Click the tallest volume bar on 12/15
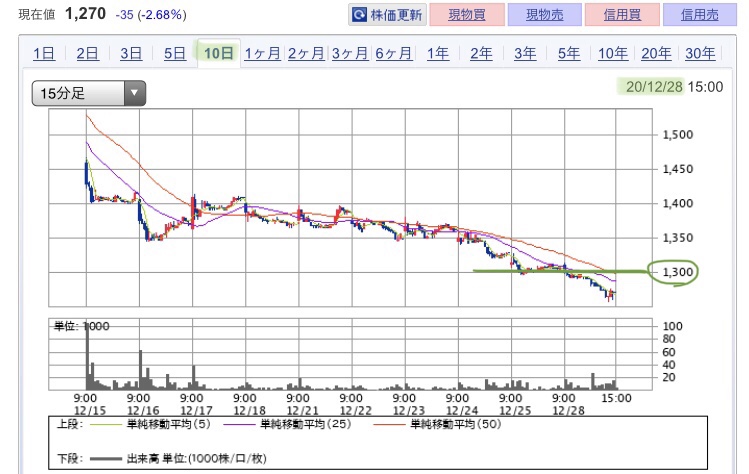This screenshot has height=474, width=749. pyautogui.click(x=87, y=358)
